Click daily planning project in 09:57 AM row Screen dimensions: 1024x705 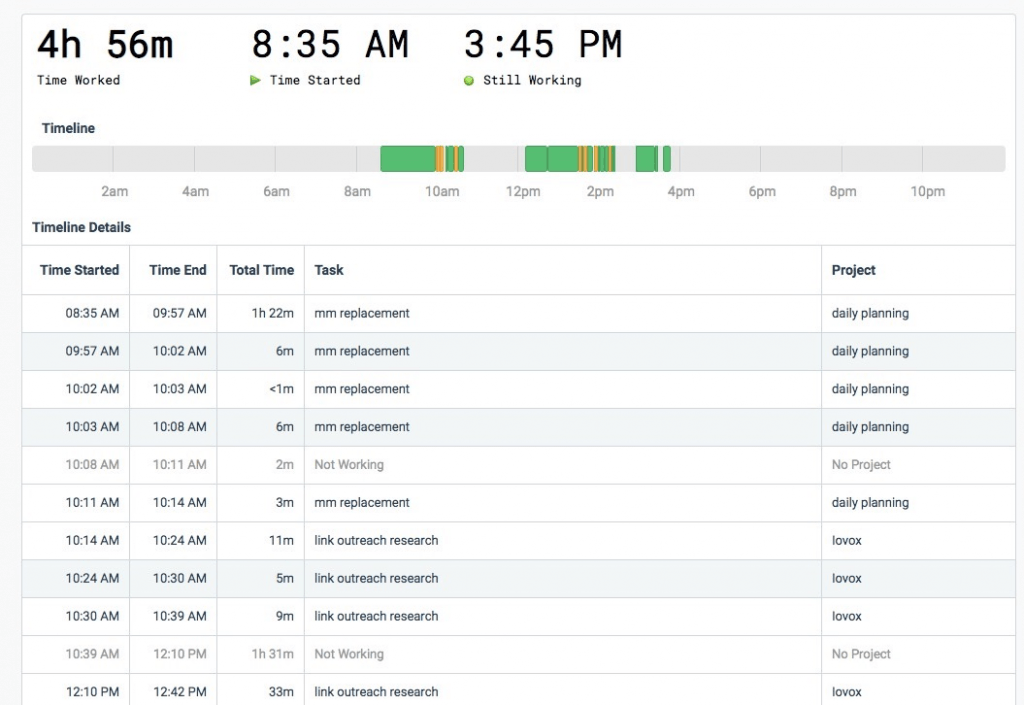(x=870, y=351)
